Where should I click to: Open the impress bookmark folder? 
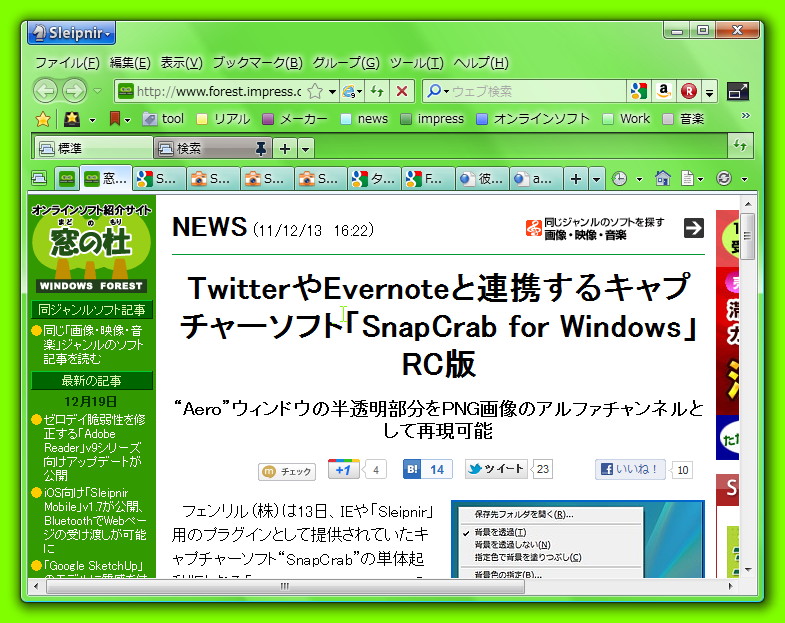pos(433,119)
